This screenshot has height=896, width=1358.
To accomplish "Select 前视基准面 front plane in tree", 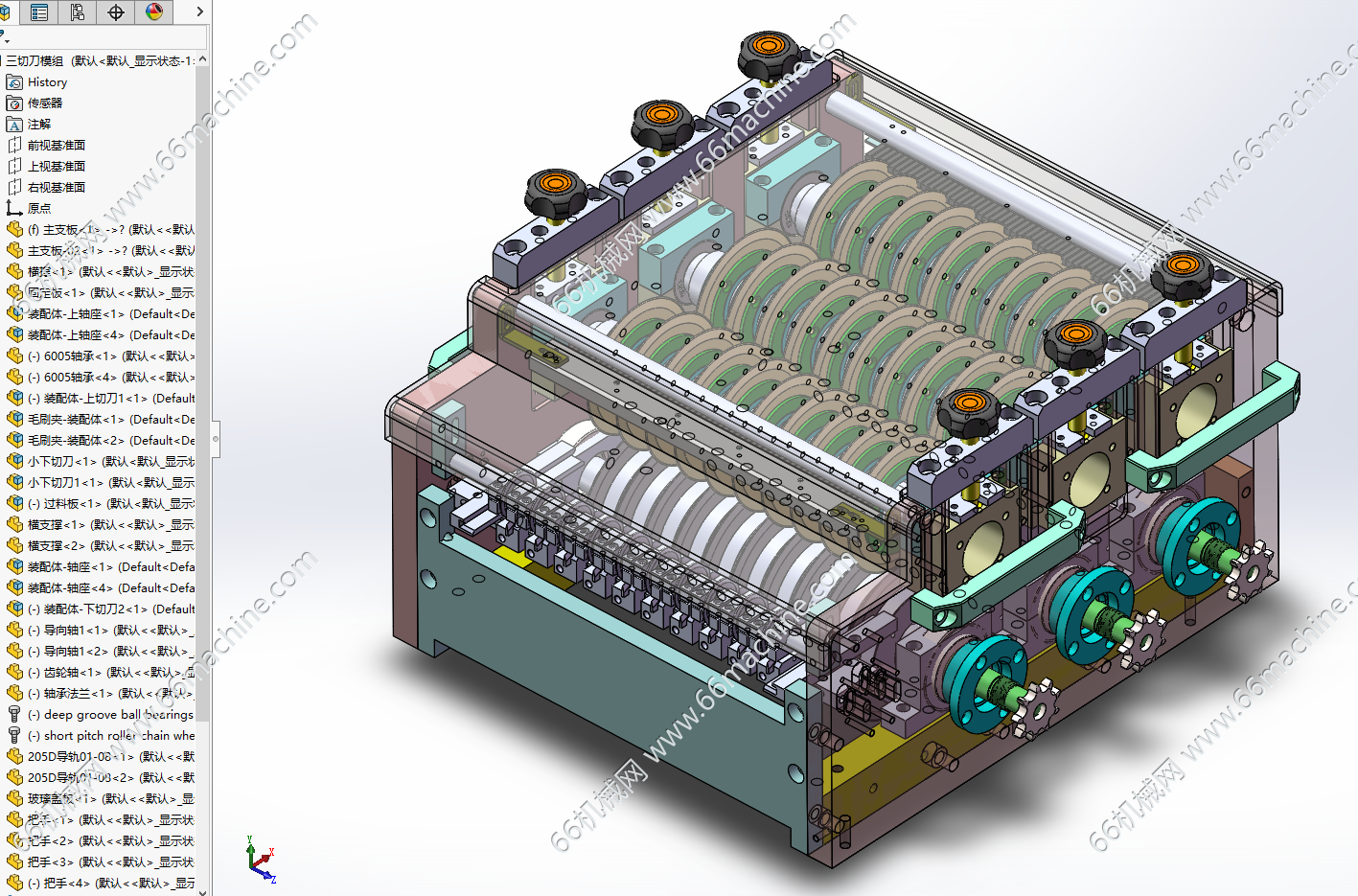I will point(57,146).
